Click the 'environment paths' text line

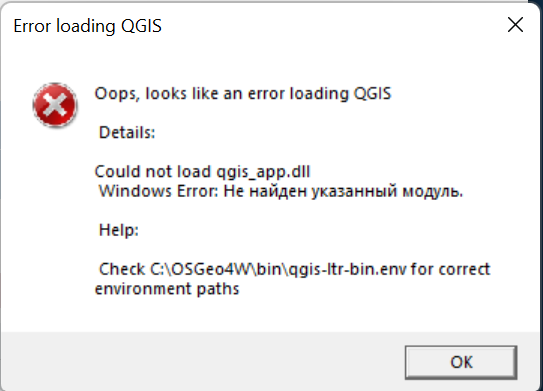click(167, 289)
